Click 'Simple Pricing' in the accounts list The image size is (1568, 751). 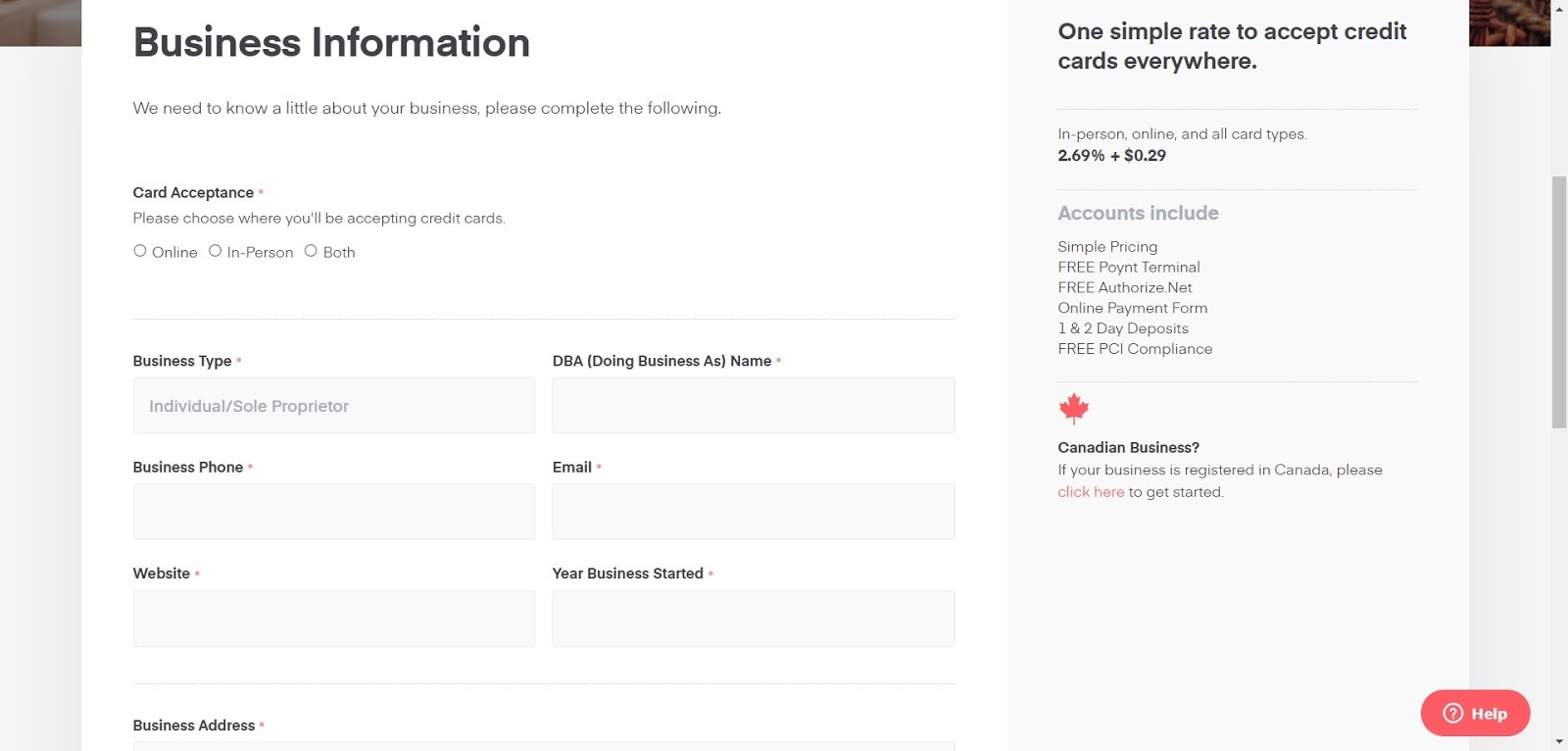tap(1107, 247)
